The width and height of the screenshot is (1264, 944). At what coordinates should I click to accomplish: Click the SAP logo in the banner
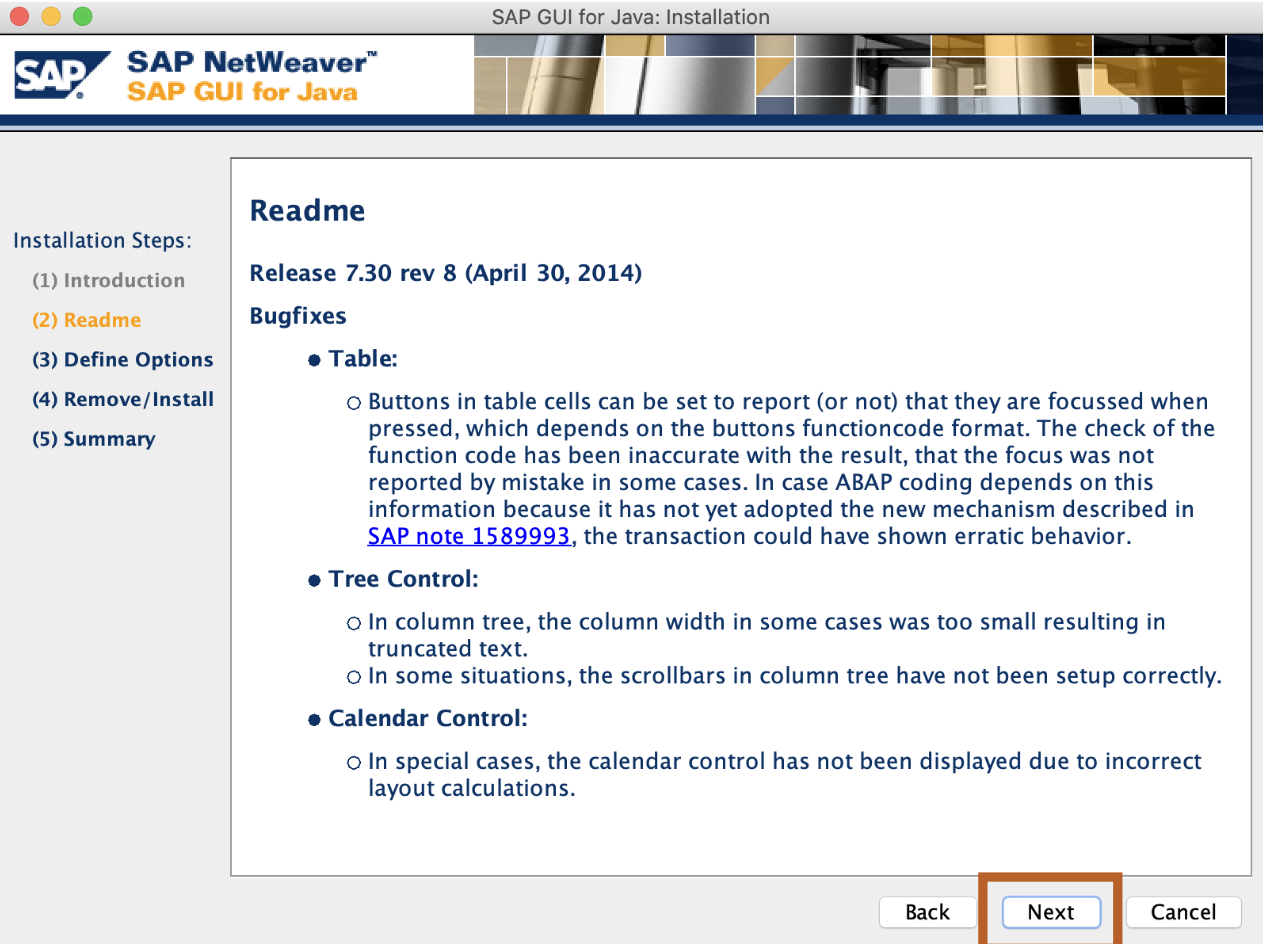[x=62, y=76]
